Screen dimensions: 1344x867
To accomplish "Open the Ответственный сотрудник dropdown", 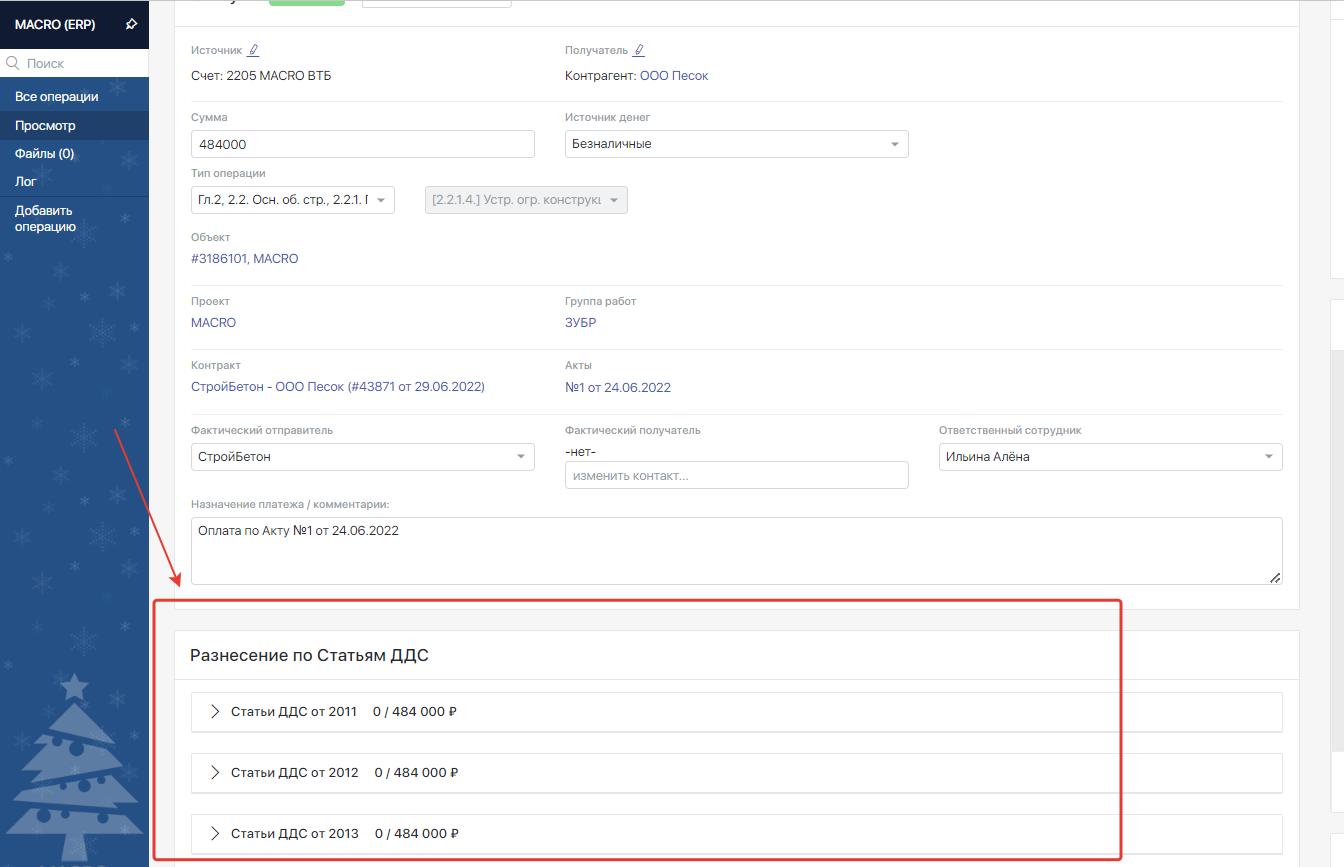I will click(x=1110, y=457).
